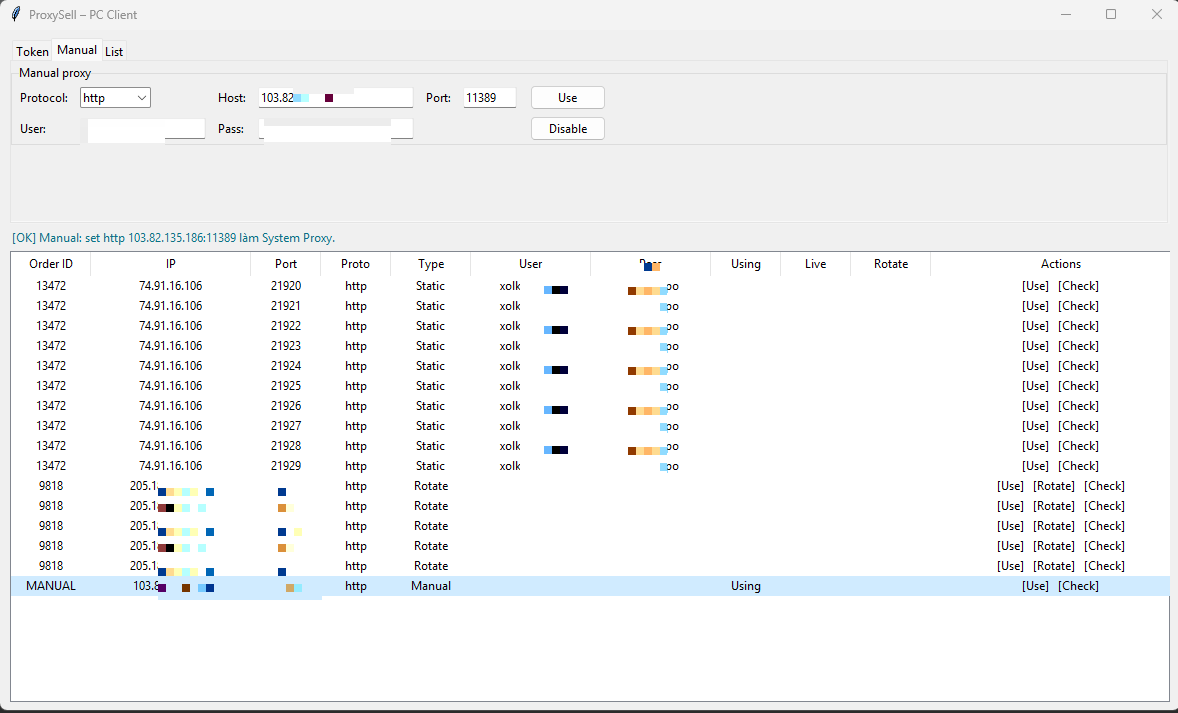Click the Order ID column header
Screen dimensions: 1178x713
[49, 263]
